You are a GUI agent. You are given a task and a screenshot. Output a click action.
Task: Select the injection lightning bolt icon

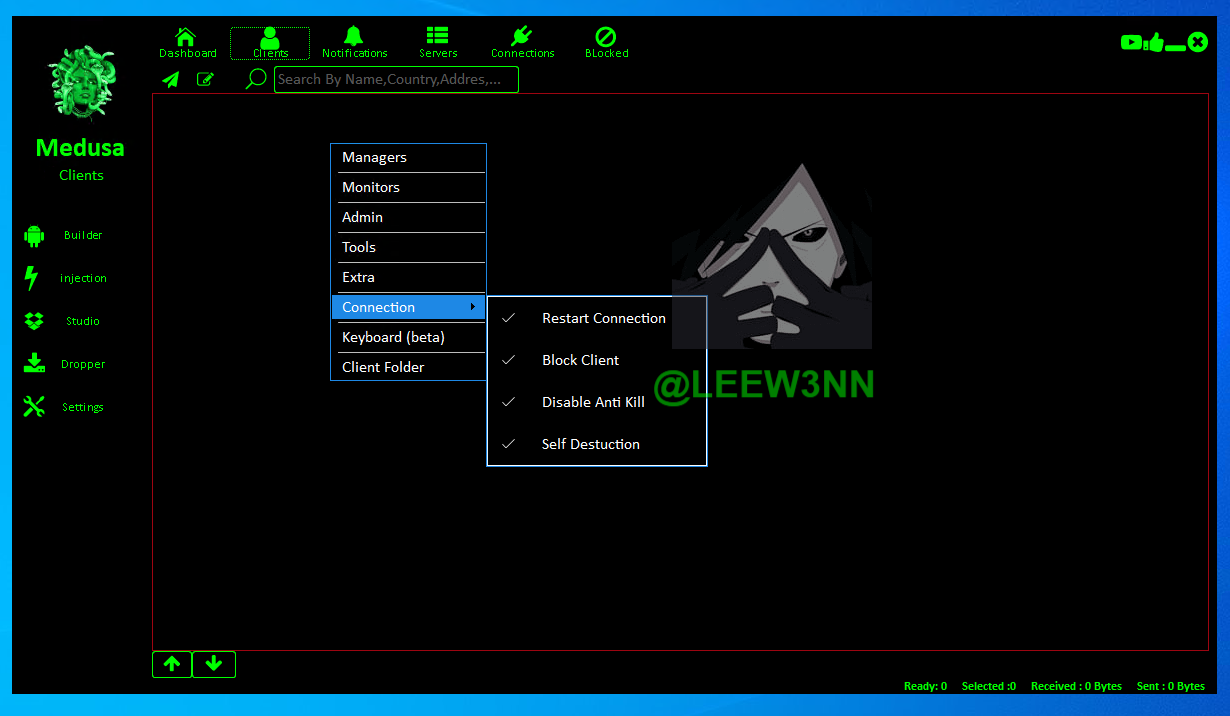click(x=32, y=278)
